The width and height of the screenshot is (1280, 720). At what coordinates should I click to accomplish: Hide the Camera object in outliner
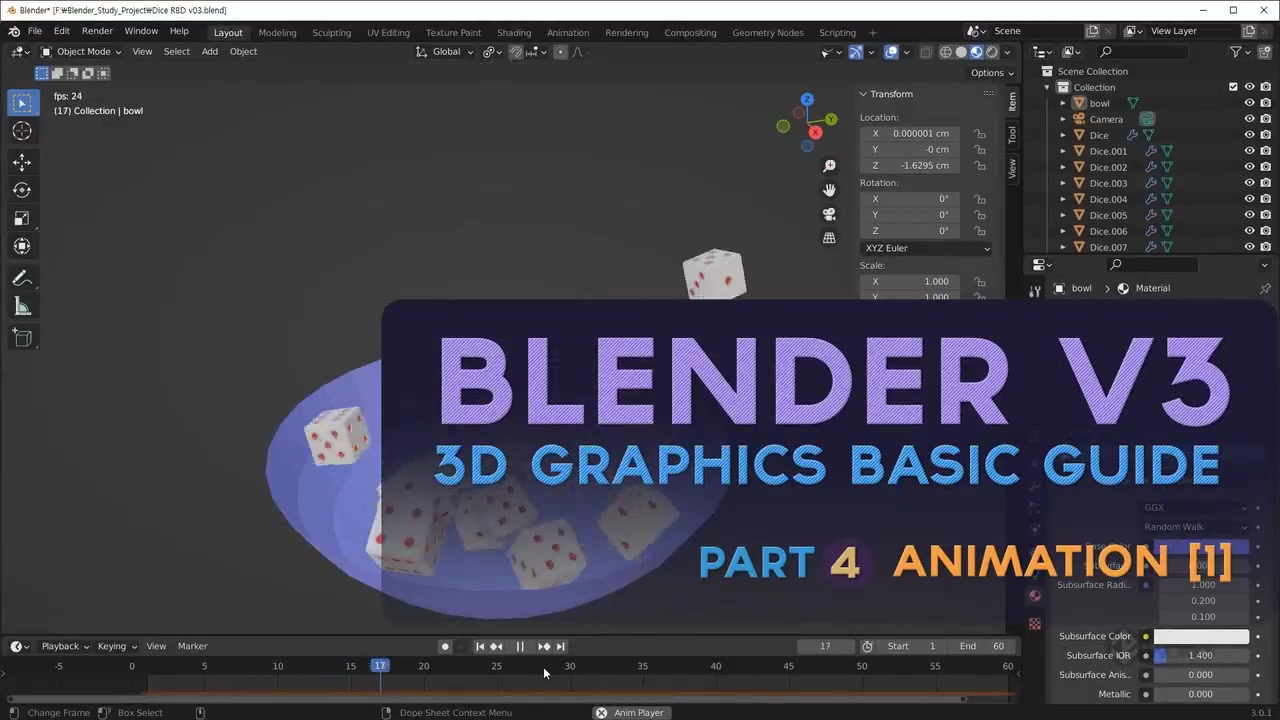click(1249, 119)
